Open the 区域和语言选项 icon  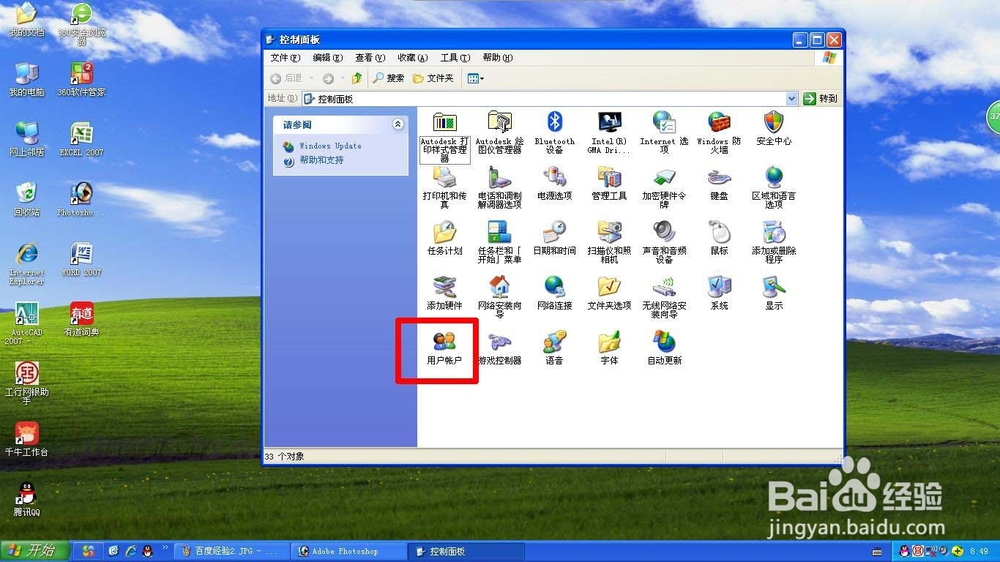(x=774, y=188)
